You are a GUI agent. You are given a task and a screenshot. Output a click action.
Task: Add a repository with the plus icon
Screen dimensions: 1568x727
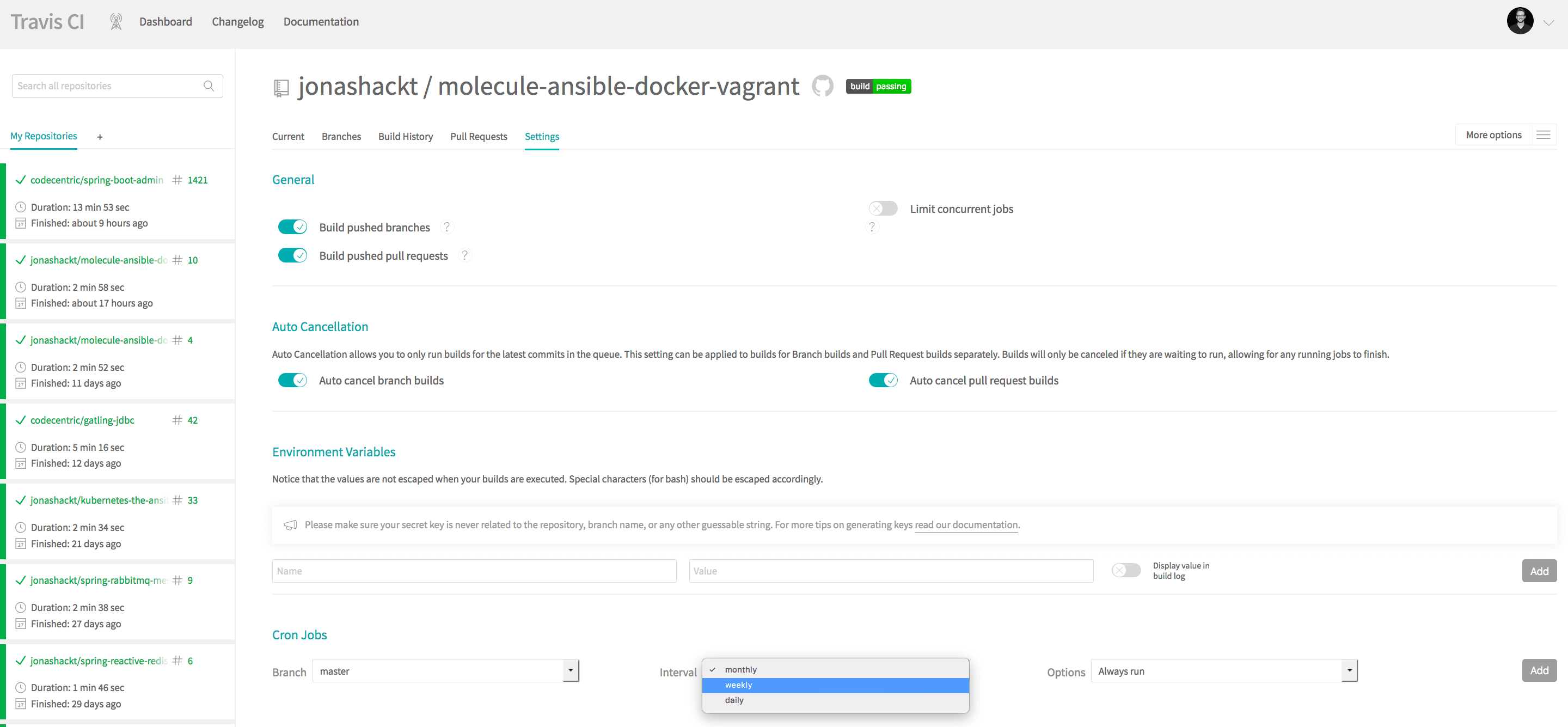pos(100,137)
